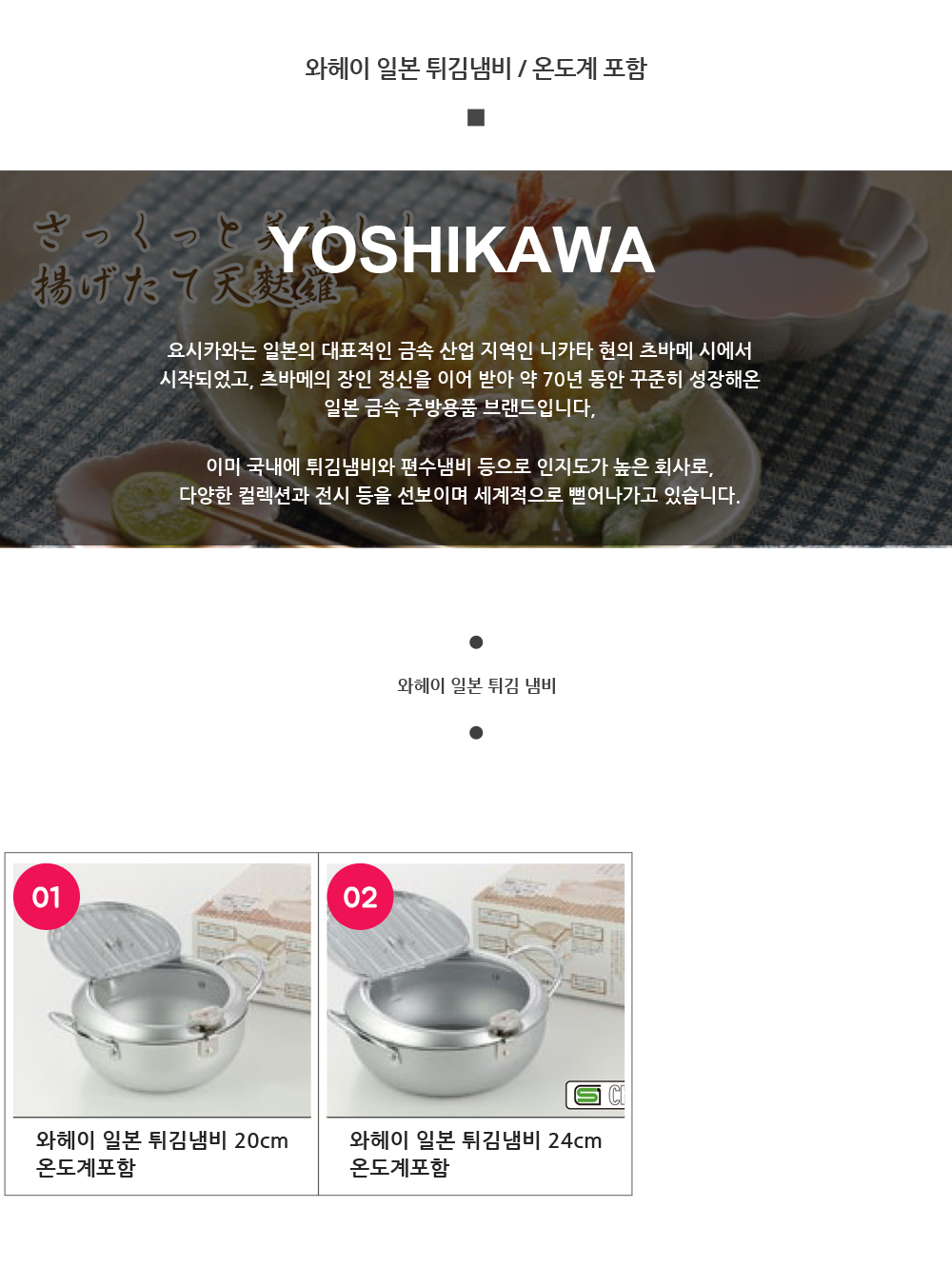Click the YOSHIKAWA brand heading

[462, 250]
